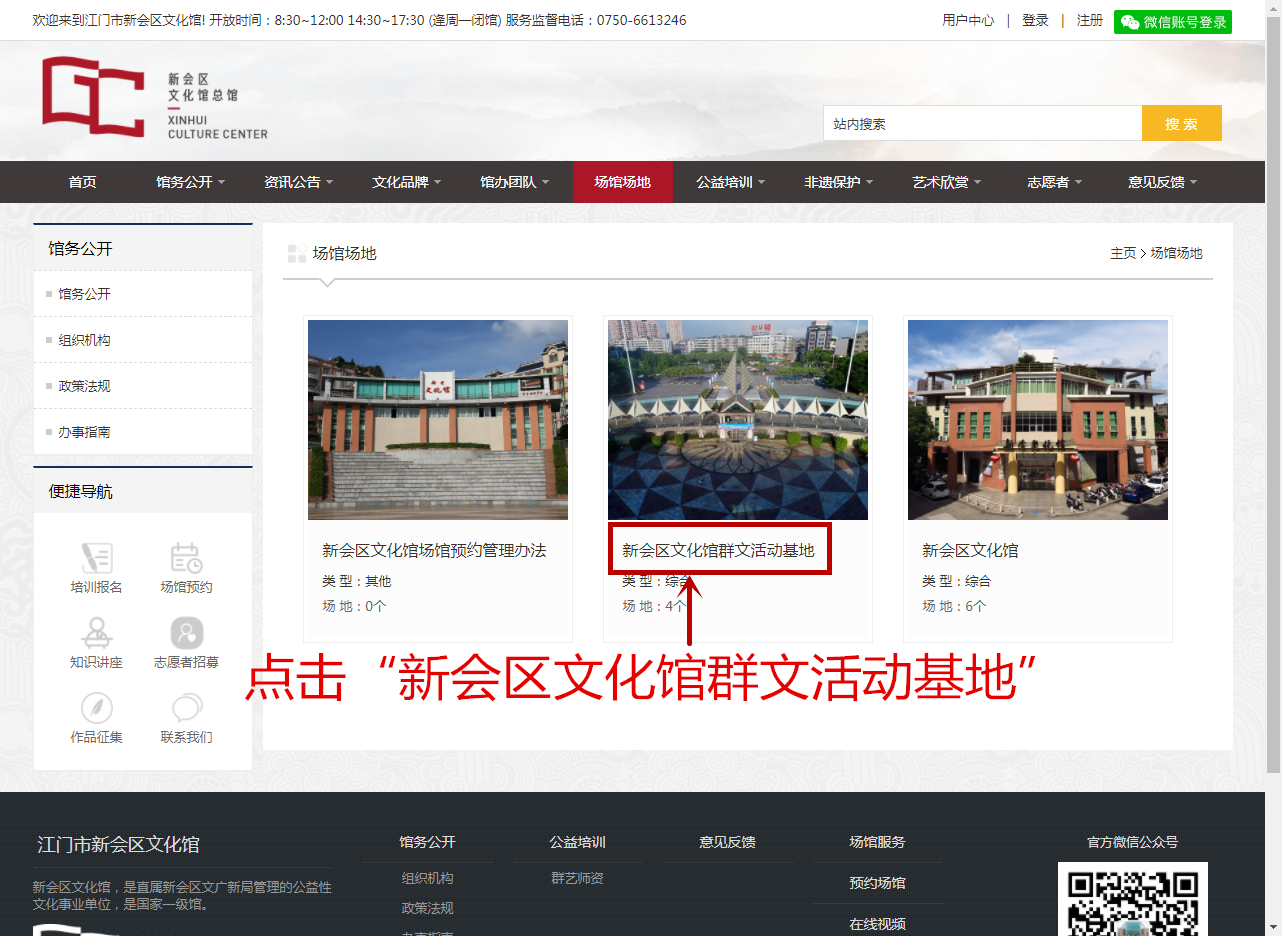Open the 知识讲座 icon
The height and width of the screenshot is (936, 1282).
click(x=97, y=633)
